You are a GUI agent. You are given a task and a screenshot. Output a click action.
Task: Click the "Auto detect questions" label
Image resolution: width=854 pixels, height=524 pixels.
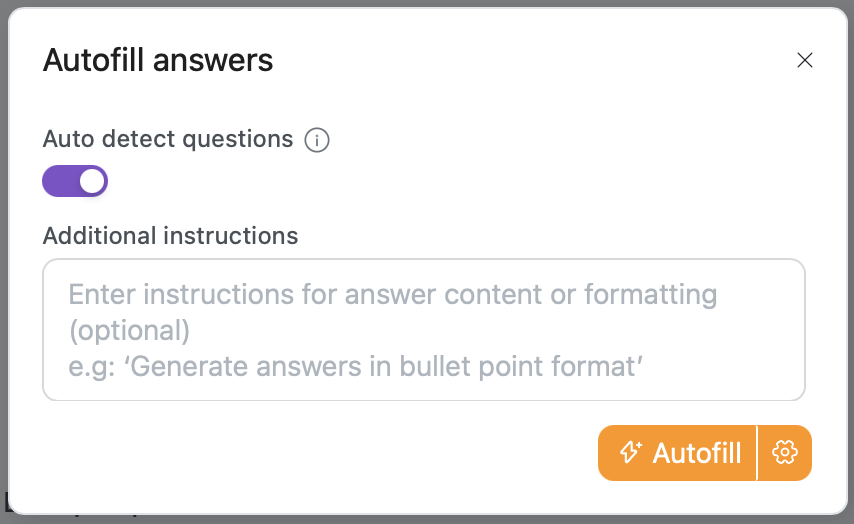coord(168,139)
